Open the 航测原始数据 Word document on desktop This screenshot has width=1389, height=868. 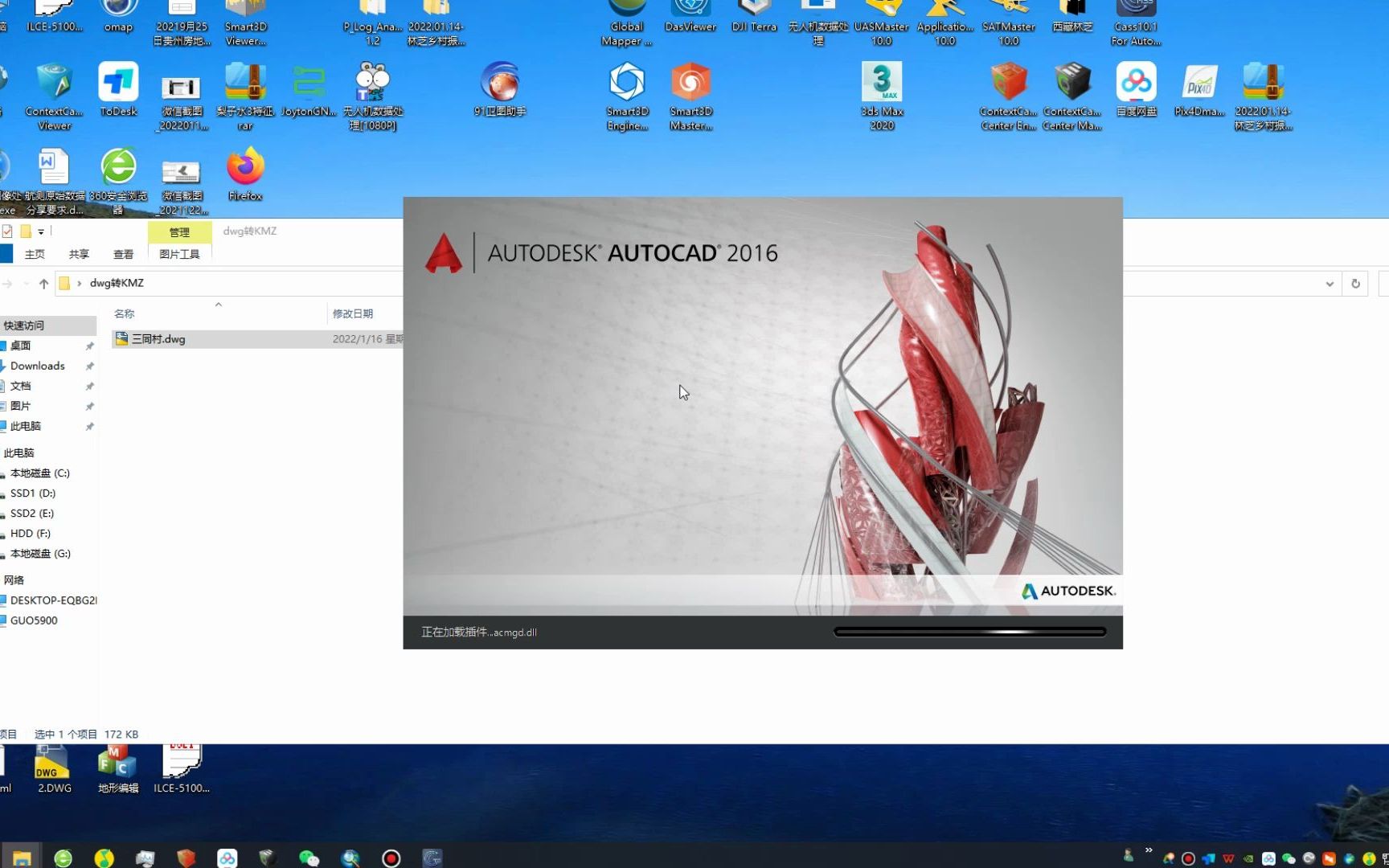tap(54, 181)
